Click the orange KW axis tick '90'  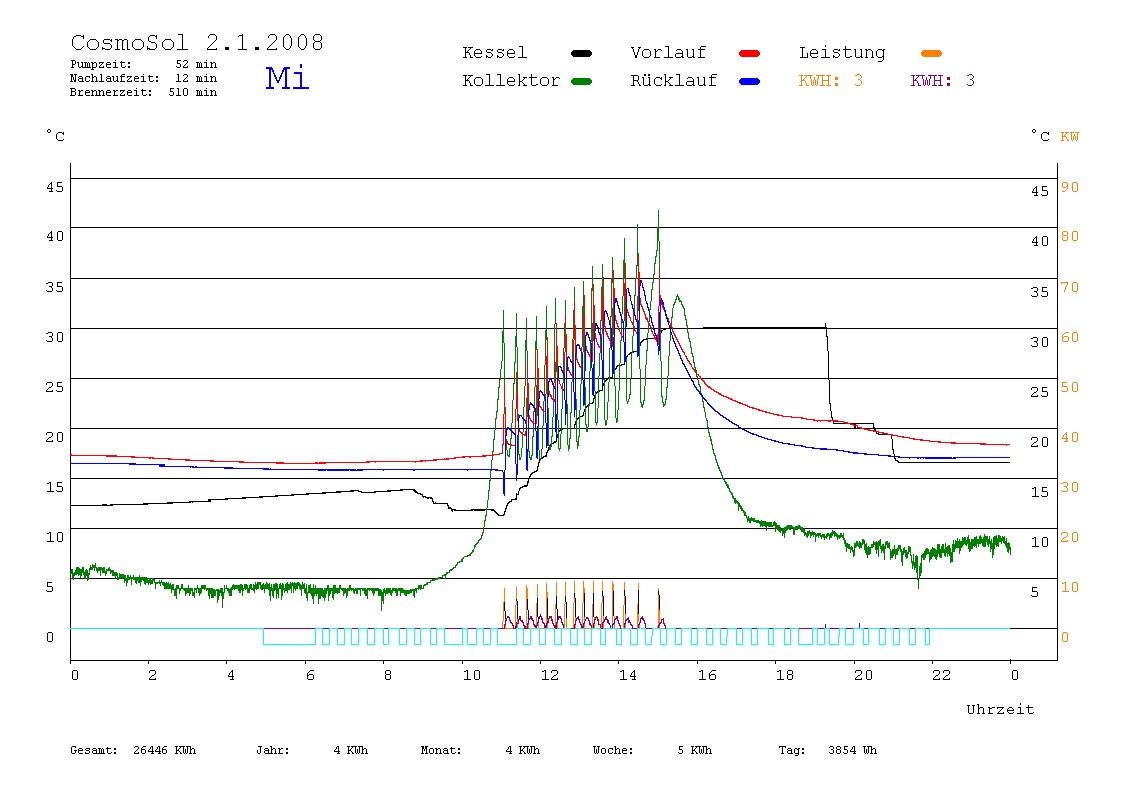click(x=1070, y=187)
